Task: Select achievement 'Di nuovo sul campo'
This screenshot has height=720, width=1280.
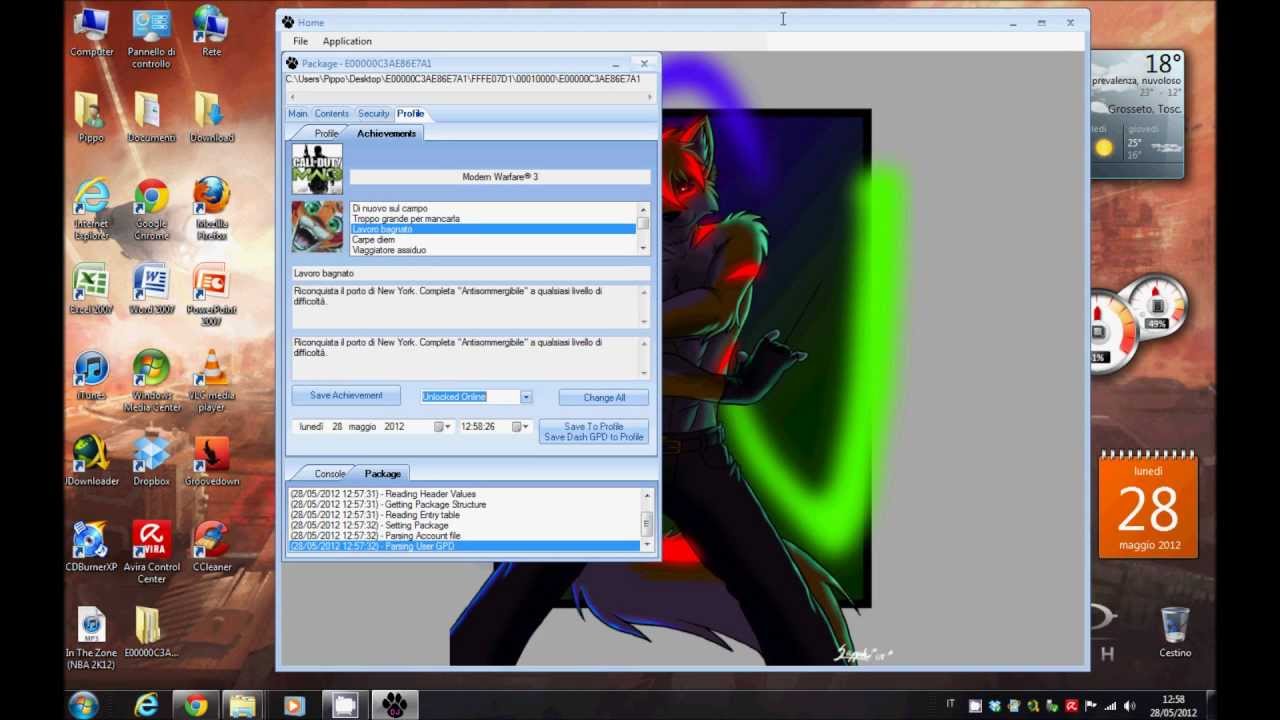Action: 493,208
